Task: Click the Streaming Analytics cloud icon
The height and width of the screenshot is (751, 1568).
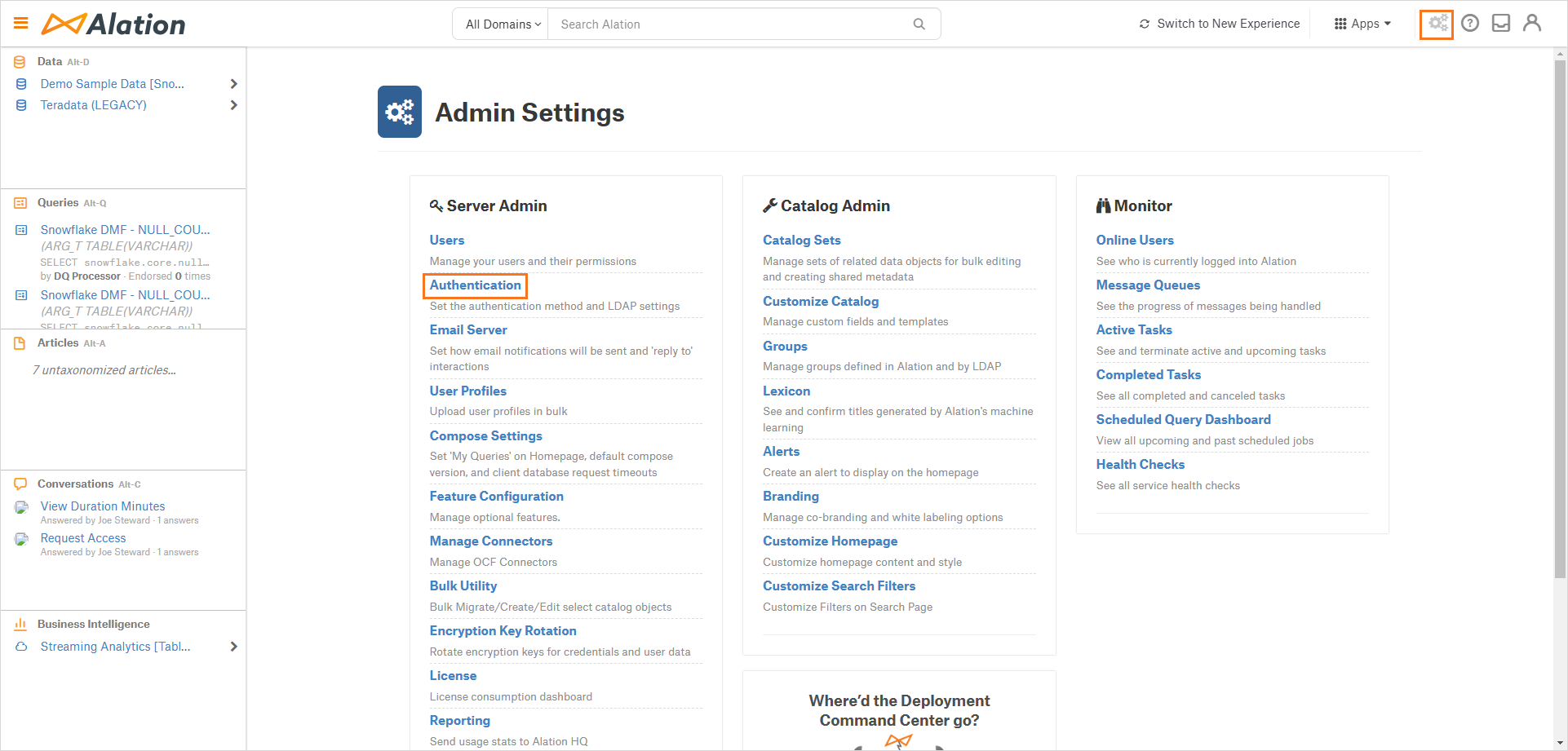Action: (21, 647)
